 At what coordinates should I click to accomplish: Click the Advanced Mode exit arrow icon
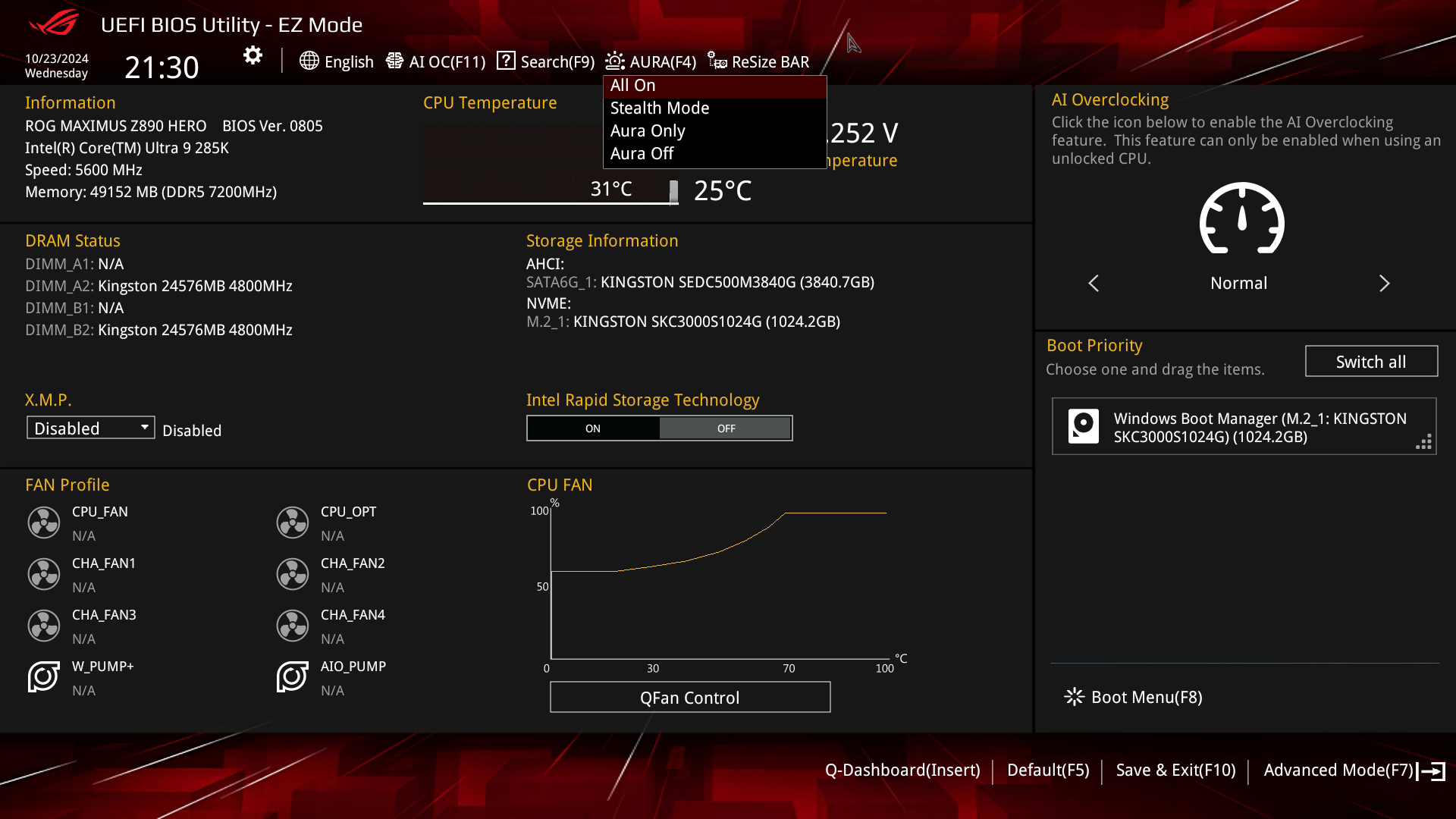point(1431,771)
